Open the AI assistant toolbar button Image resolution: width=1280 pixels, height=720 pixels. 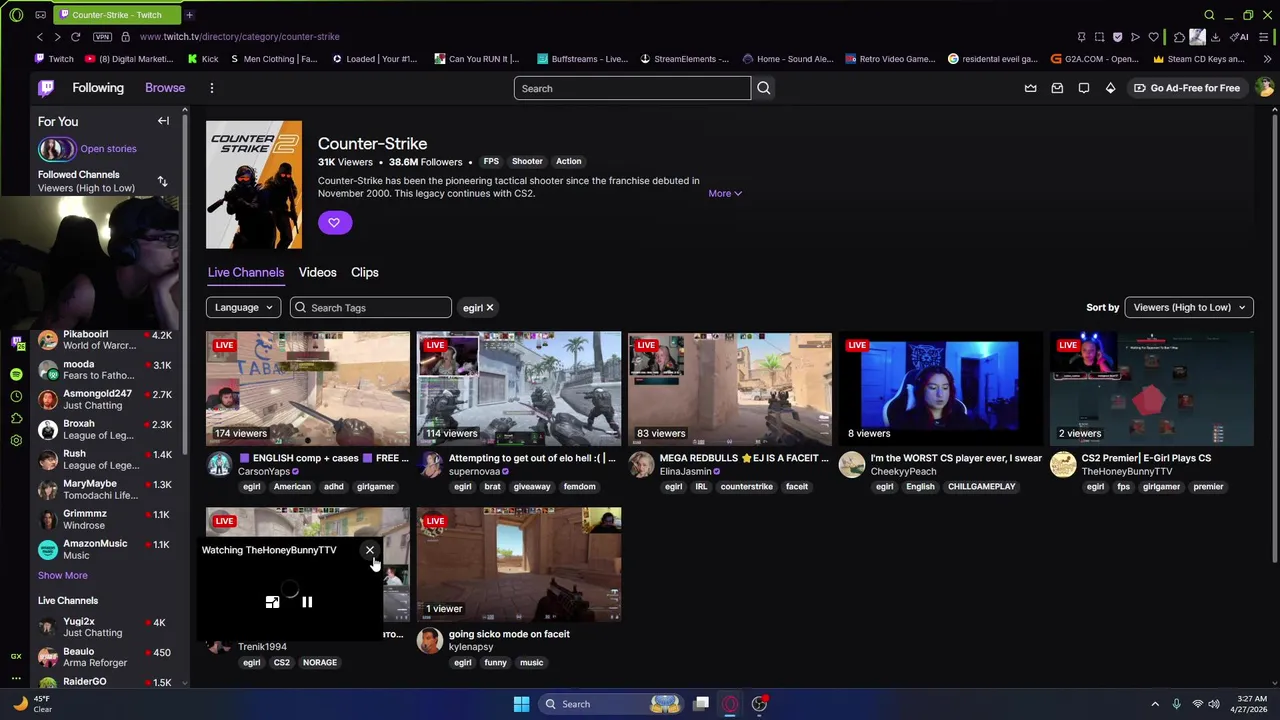(1239, 37)
